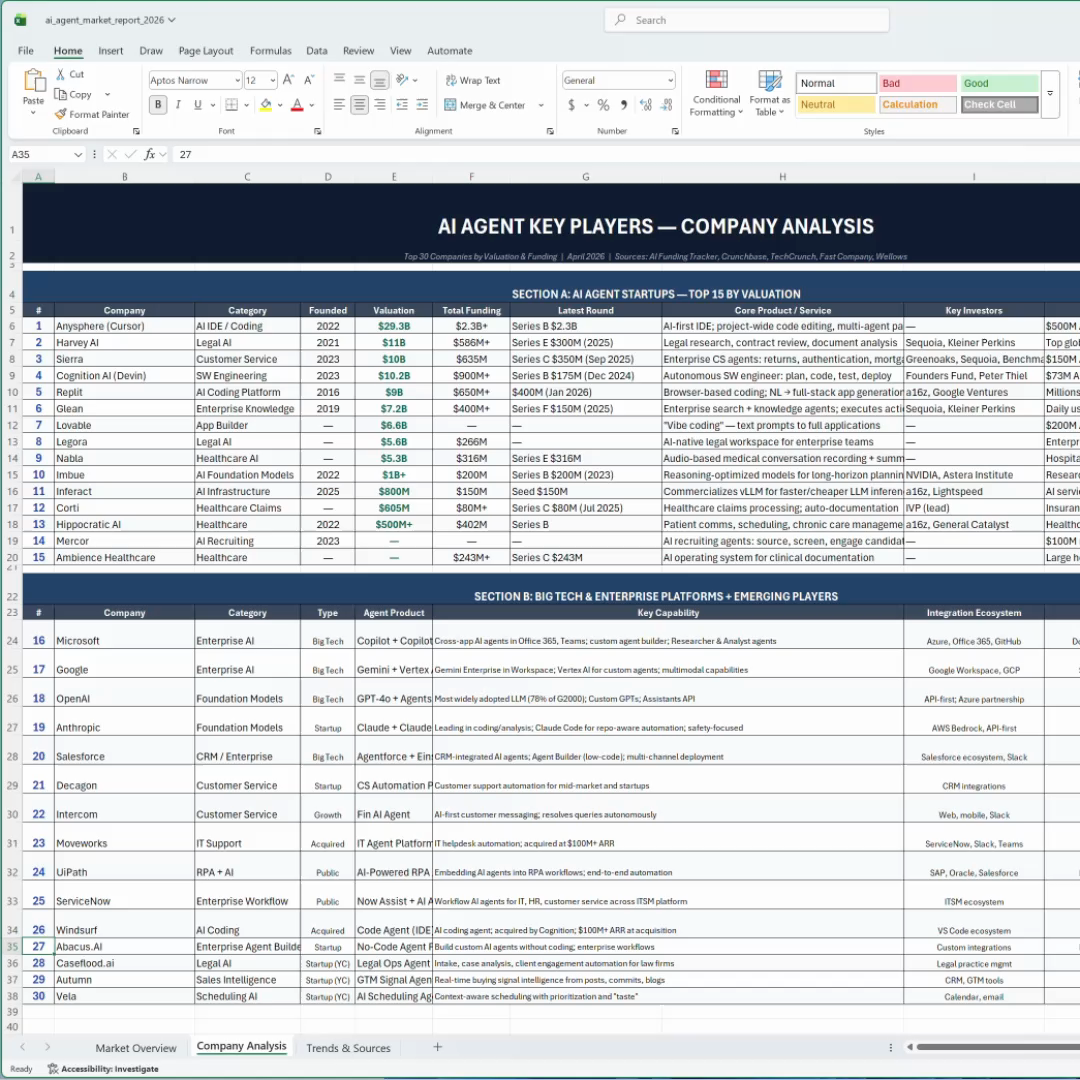Click the Insert Function fx icon

coord(150,154)
